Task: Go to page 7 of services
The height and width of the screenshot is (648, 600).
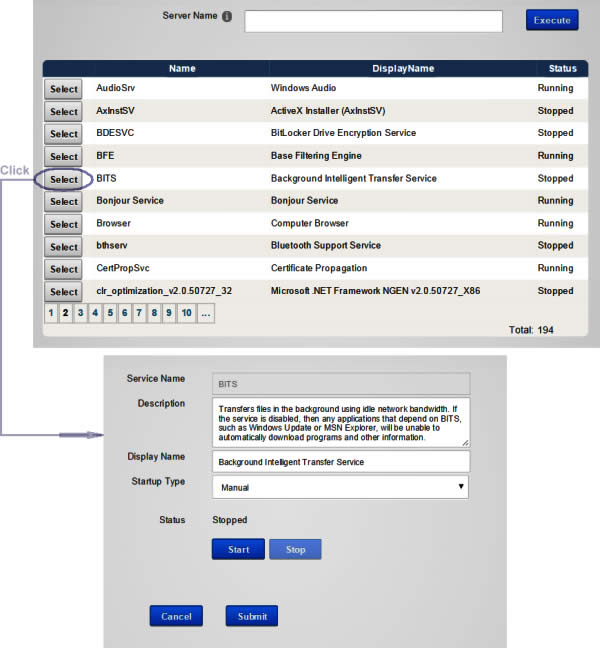Action: (x=139, y=313)
